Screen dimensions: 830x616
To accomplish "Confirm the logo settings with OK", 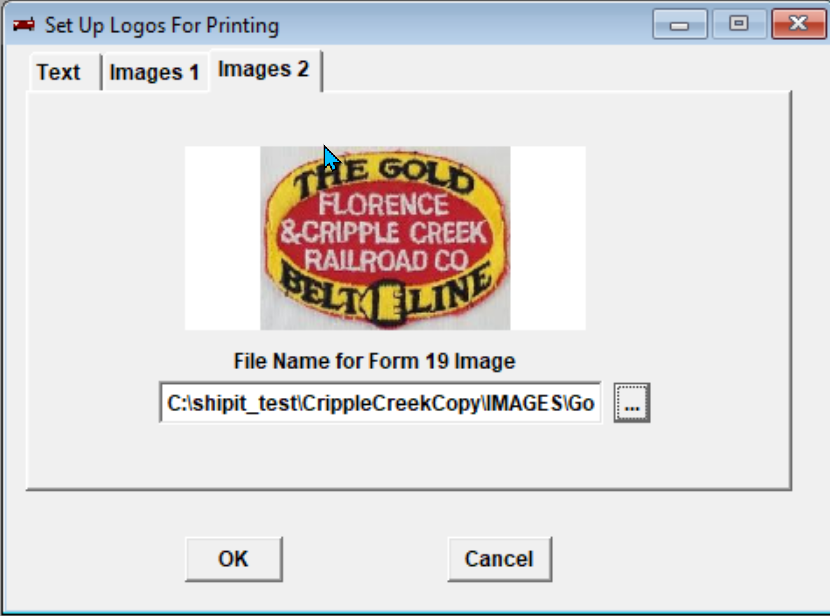I will pos(233,559).
